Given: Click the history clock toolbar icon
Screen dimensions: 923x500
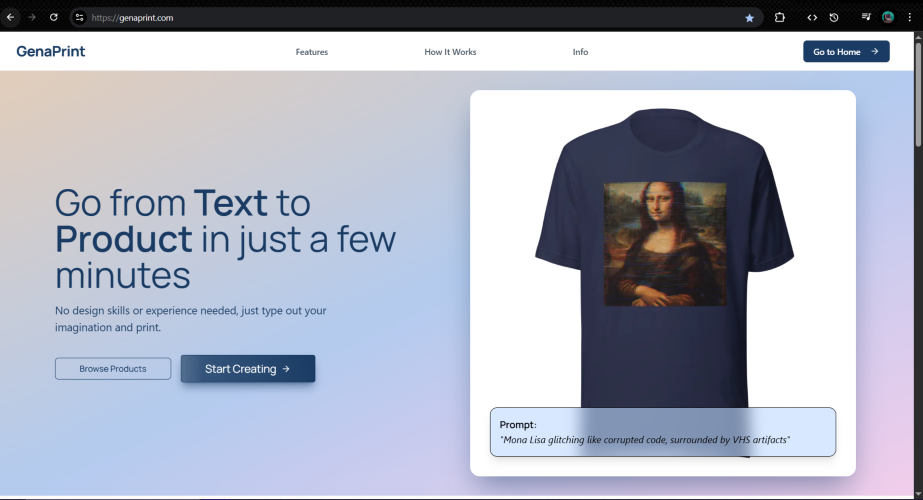Looking at the screenshot, I should tap(834, 17).
